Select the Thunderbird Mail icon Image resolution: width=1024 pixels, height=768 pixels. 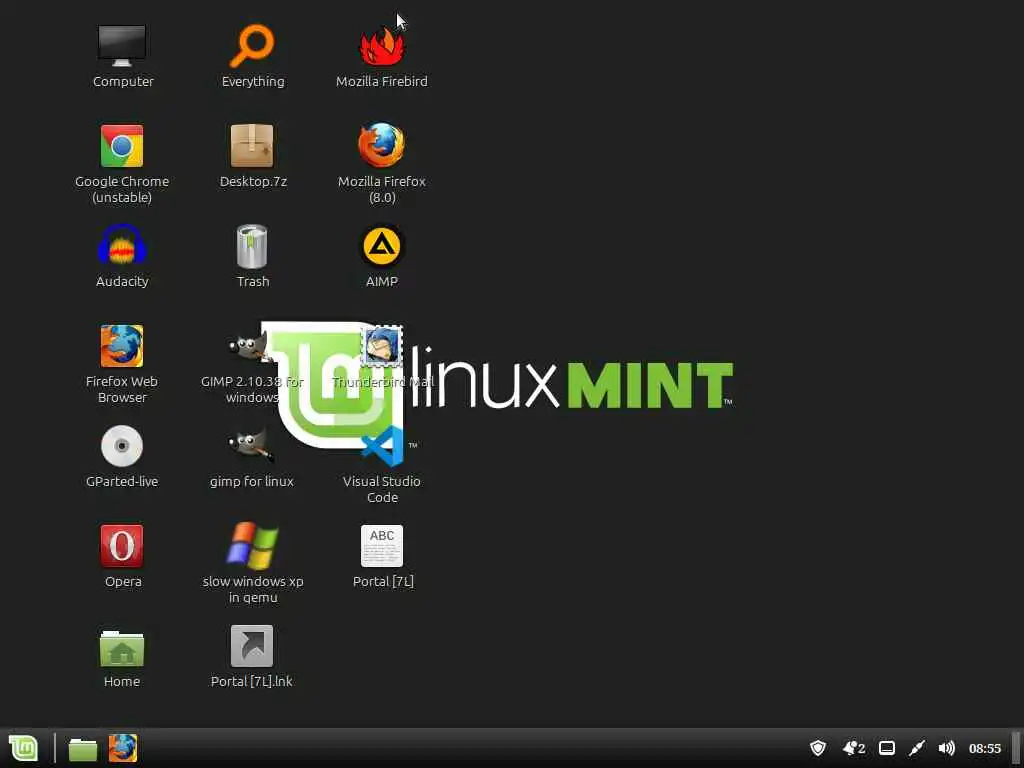382,345
